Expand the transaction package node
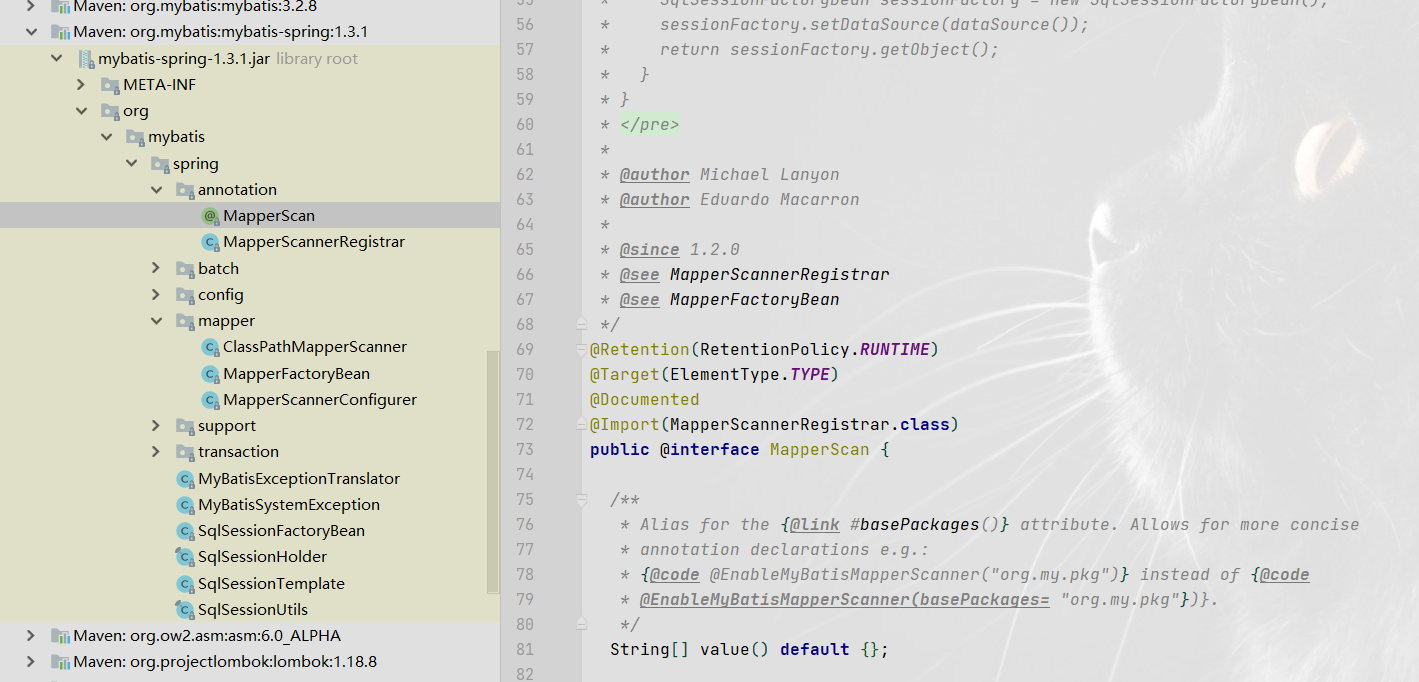The width and height of the screenshot is (1419, 682). coord(156,452)
